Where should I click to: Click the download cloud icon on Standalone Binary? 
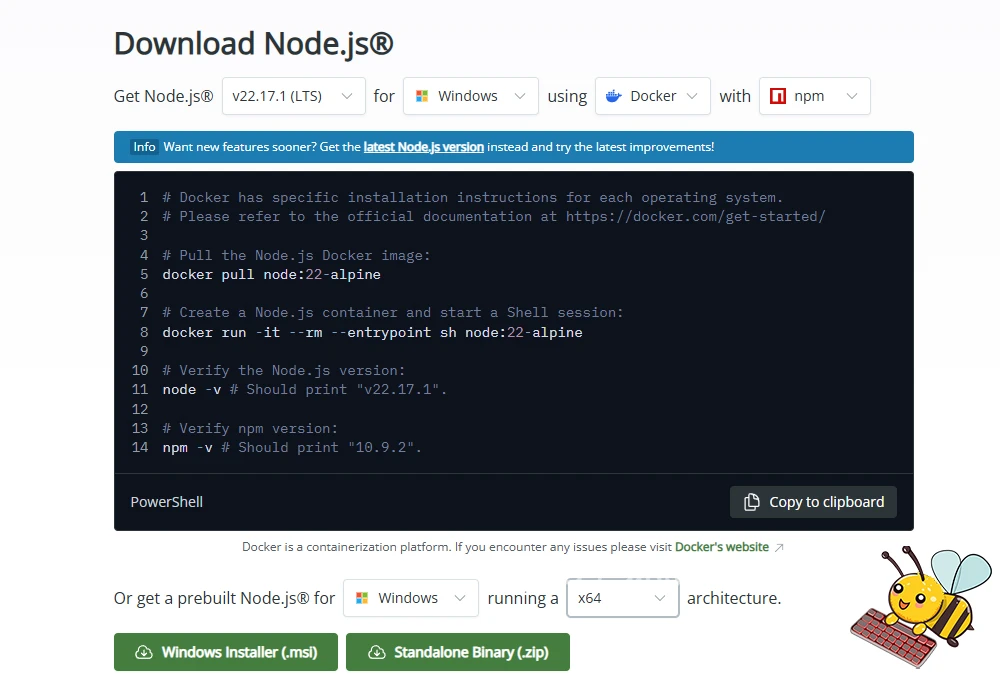tap(377, 652)
